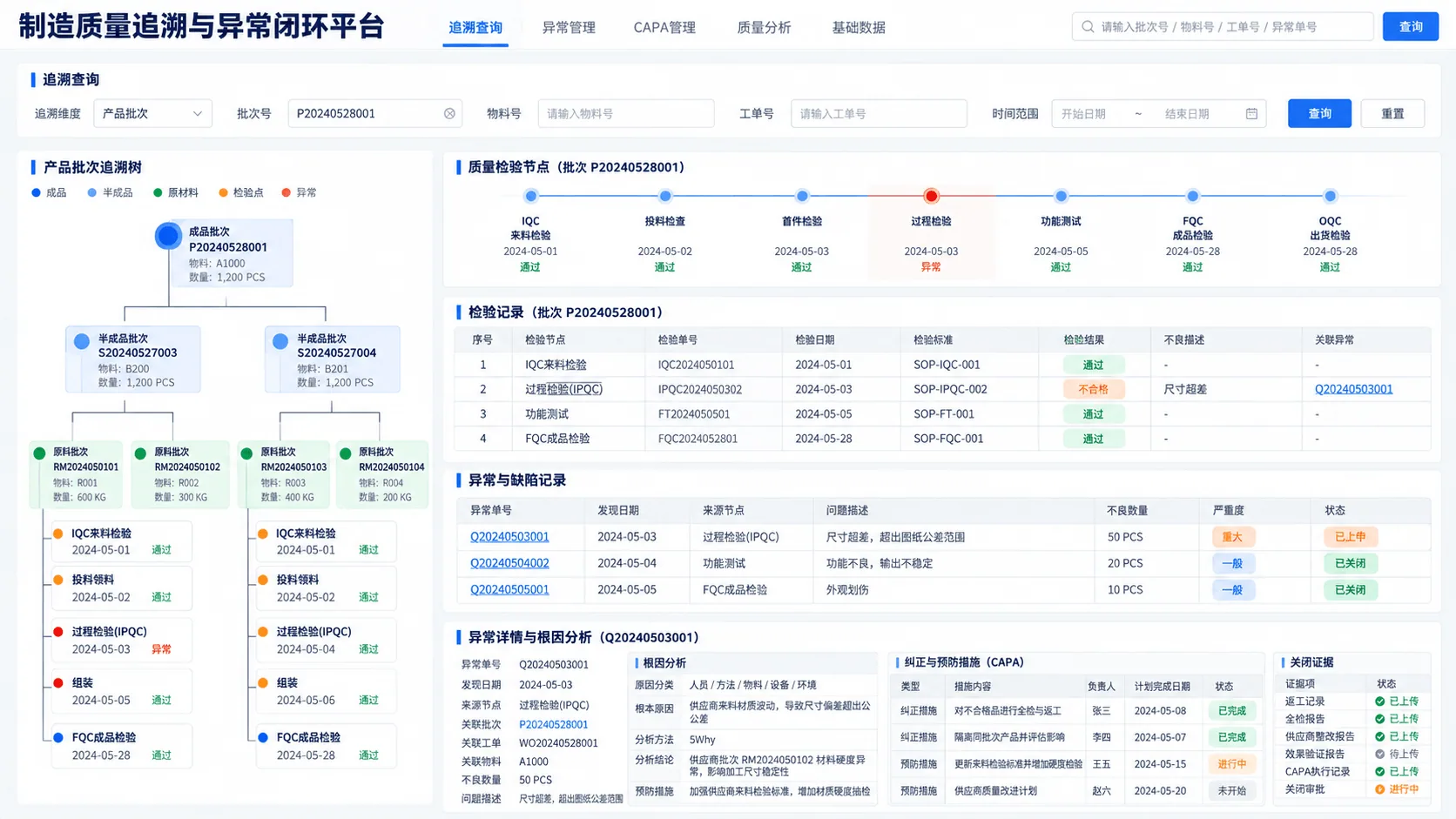This screenshot has height=819, width=1456.
Task: Open related anomaly Q20240503001 in 检验记录 table
Action: (1353, 389)
